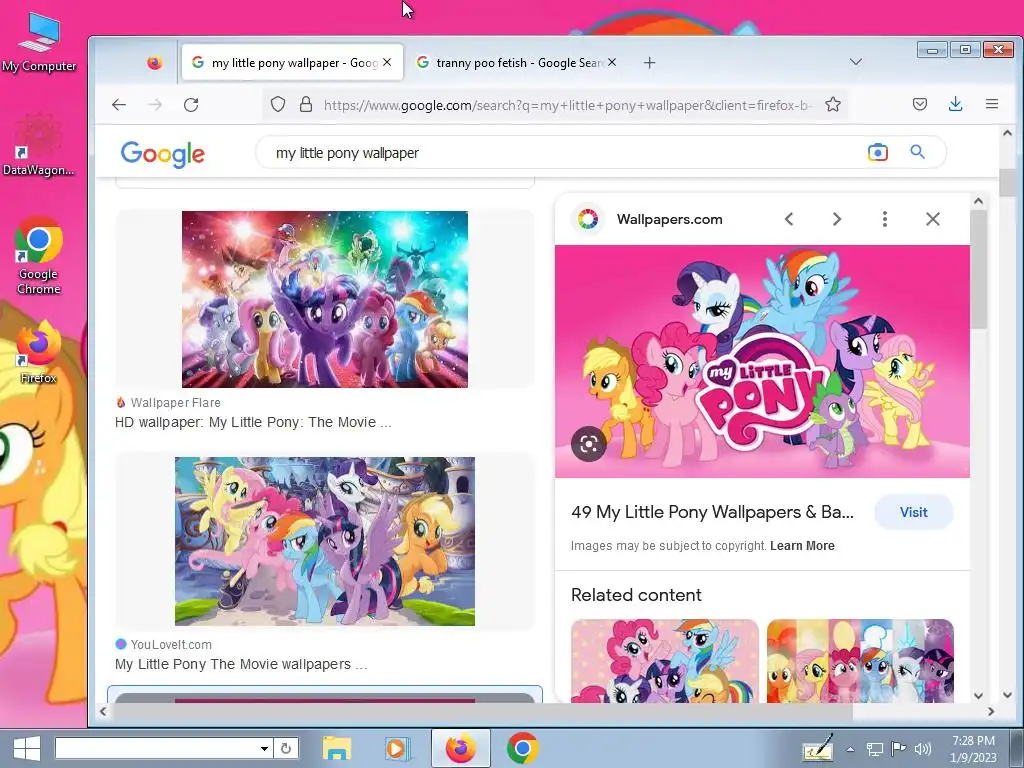
Task: Open the Wallpaper Flare movie image thumbnail
Action: pyautogui.click(x=325, y=299)
